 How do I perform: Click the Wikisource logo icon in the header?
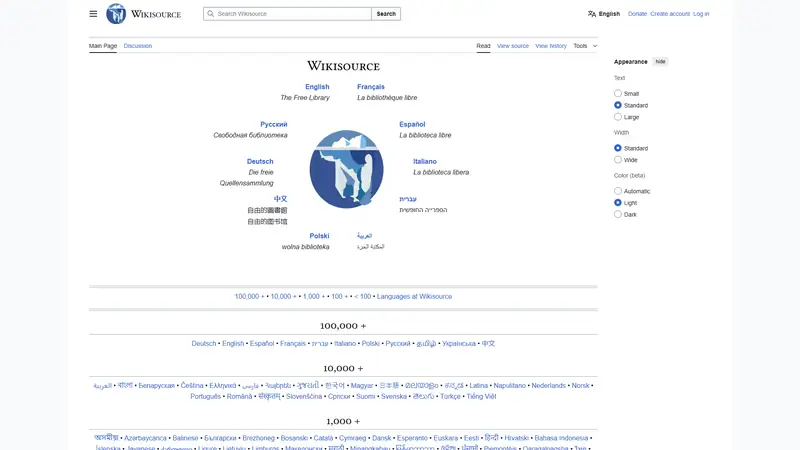click(116, 14)
